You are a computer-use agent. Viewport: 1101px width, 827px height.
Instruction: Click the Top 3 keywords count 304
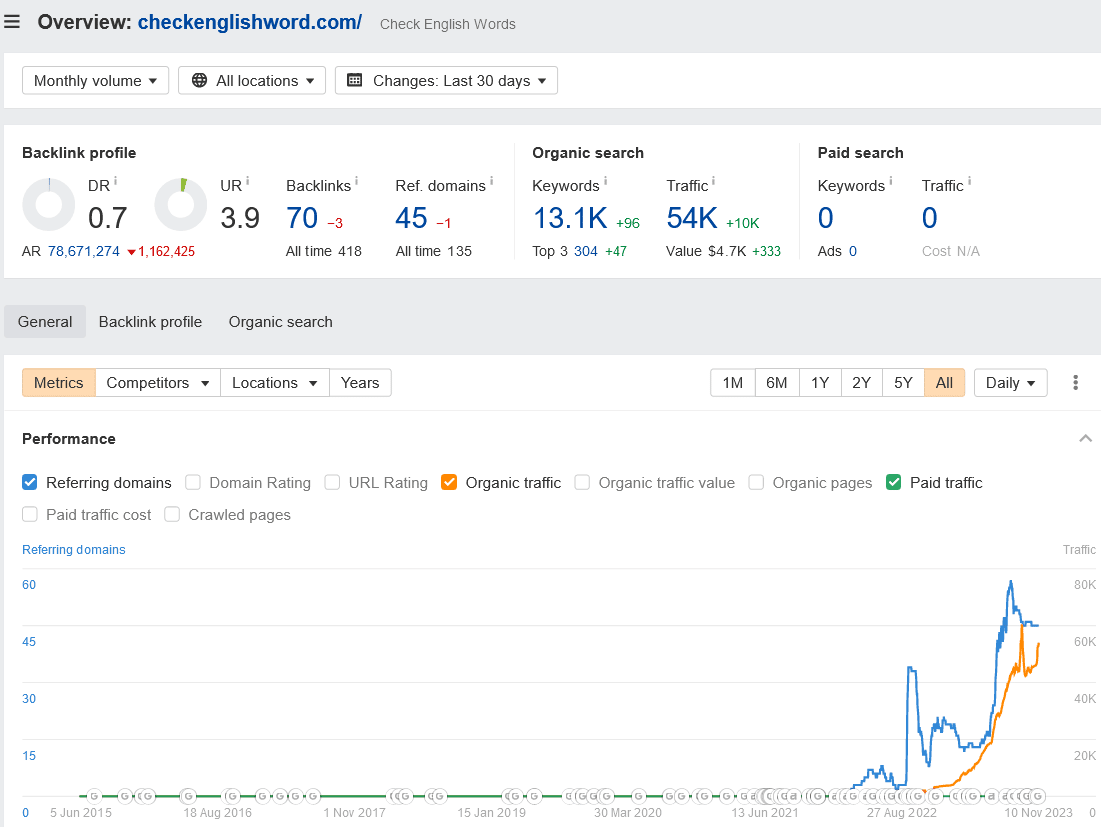point(586,251)
